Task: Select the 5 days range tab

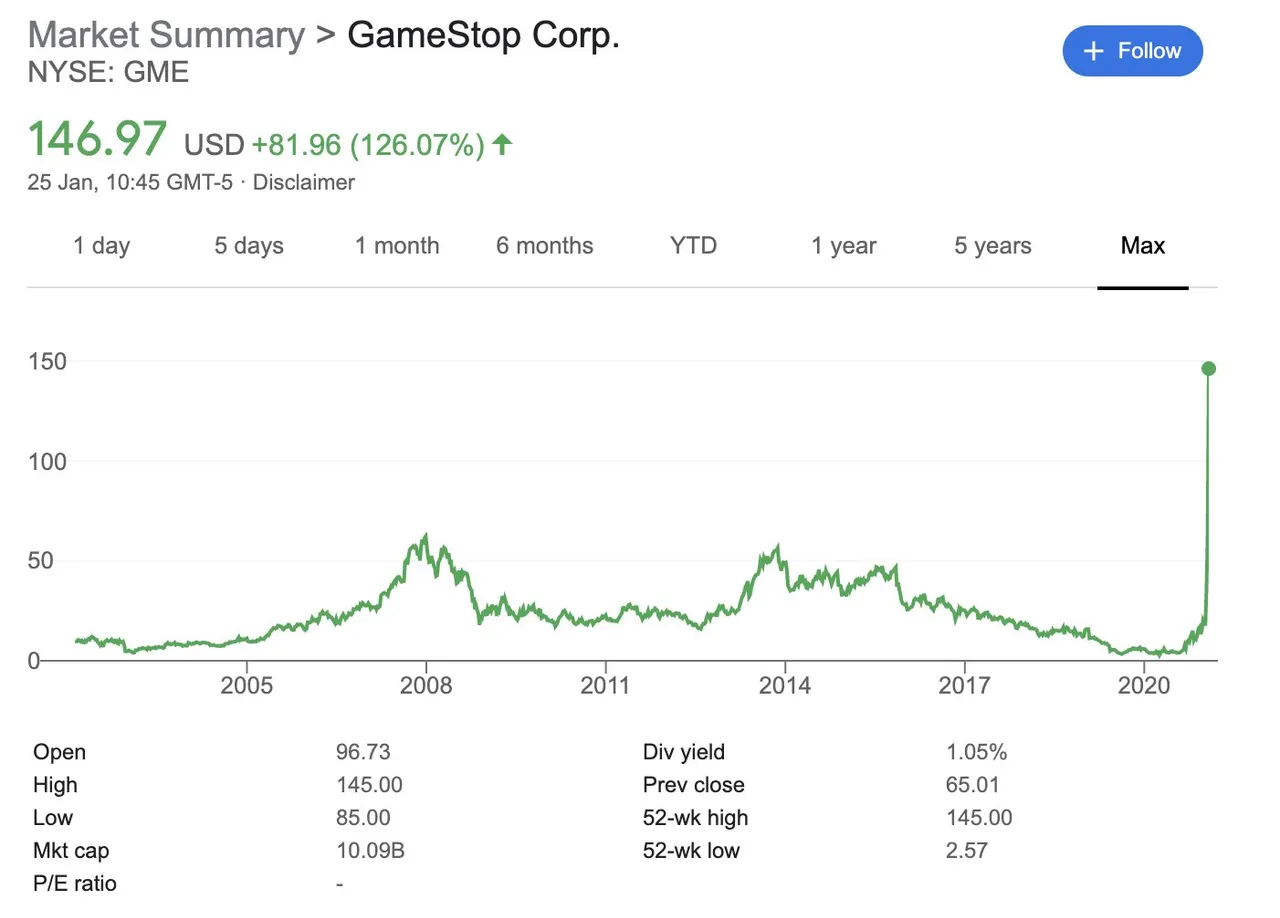Action: coord(249,246)
